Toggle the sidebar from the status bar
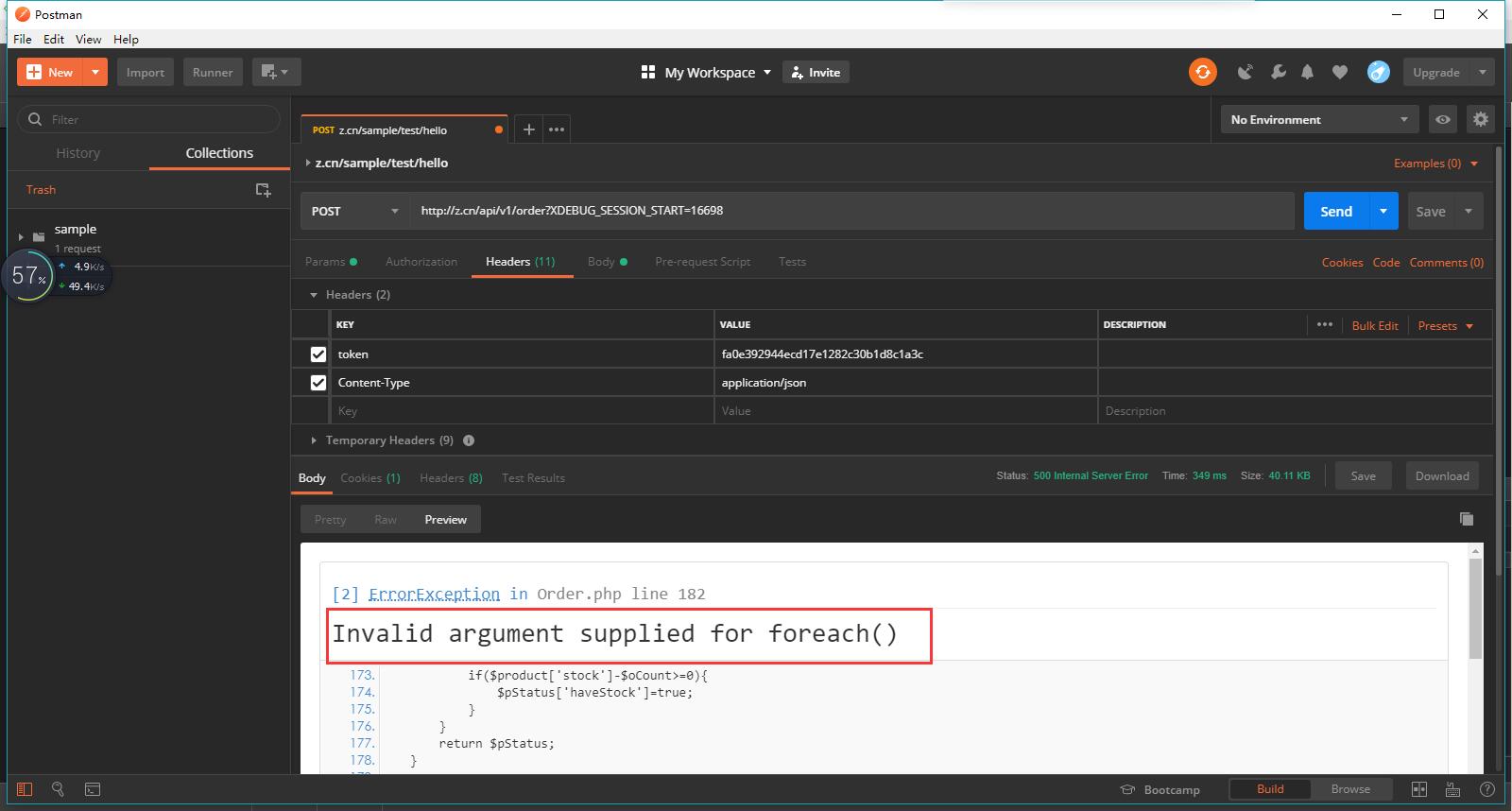The height and width of the screenshot is (811, 1512). coord(25,789)
